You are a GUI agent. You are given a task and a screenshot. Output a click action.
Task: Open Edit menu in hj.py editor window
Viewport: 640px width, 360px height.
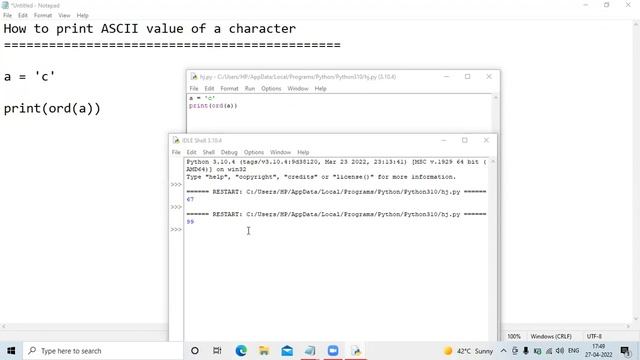[x=209, y=89]
